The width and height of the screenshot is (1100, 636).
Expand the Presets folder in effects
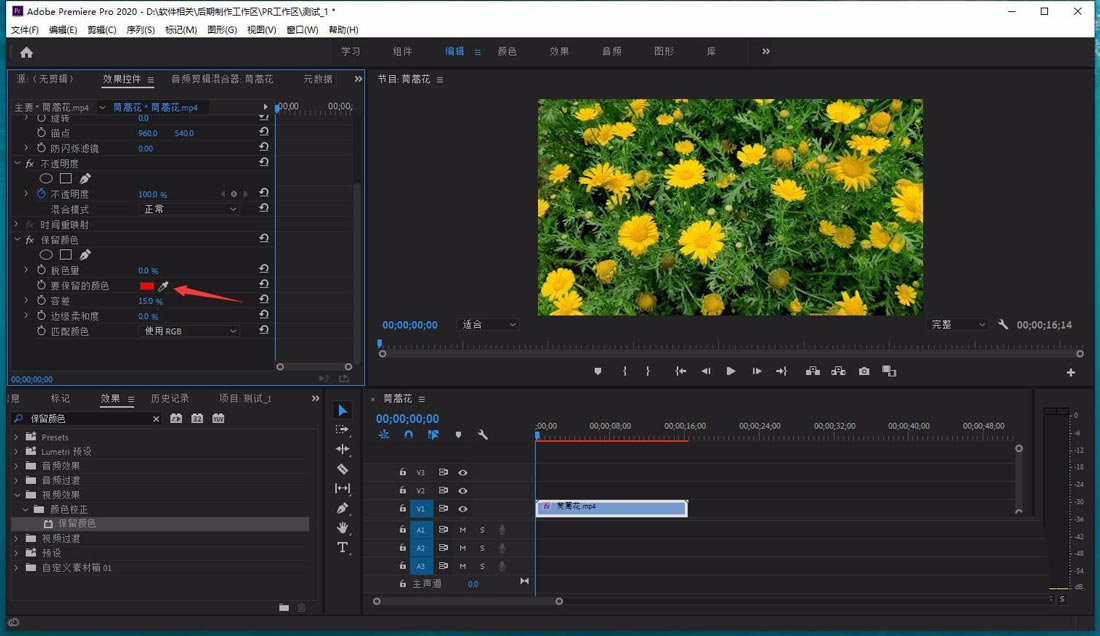16,437
